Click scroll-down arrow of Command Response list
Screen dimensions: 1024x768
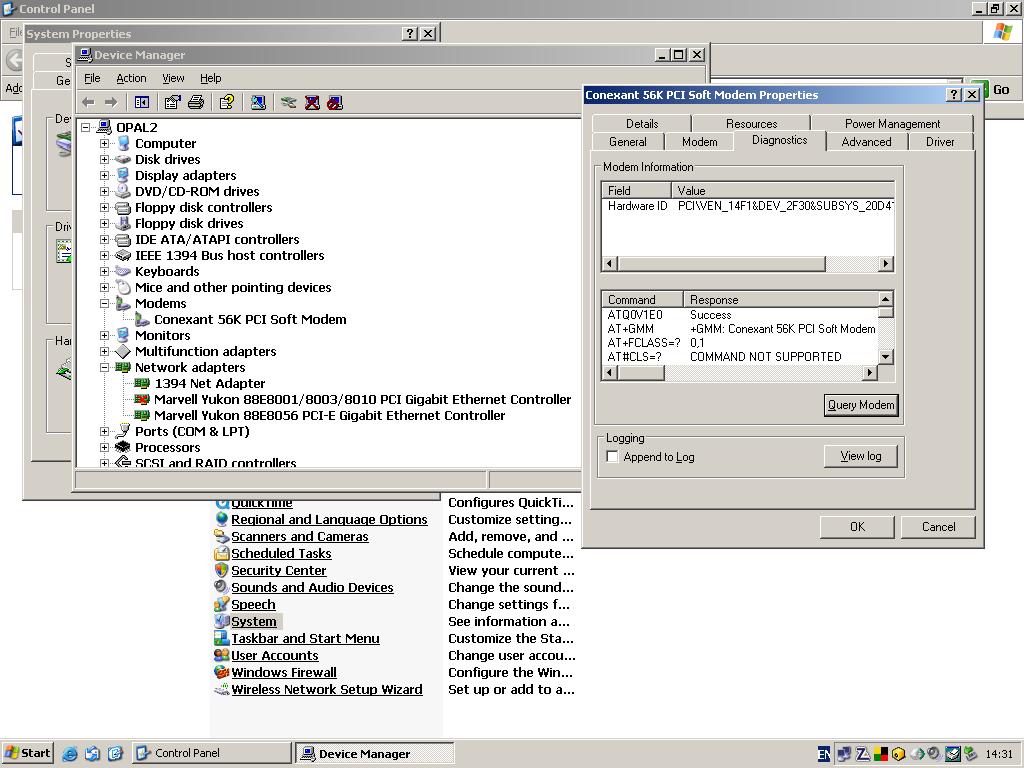tap(886, 357)
